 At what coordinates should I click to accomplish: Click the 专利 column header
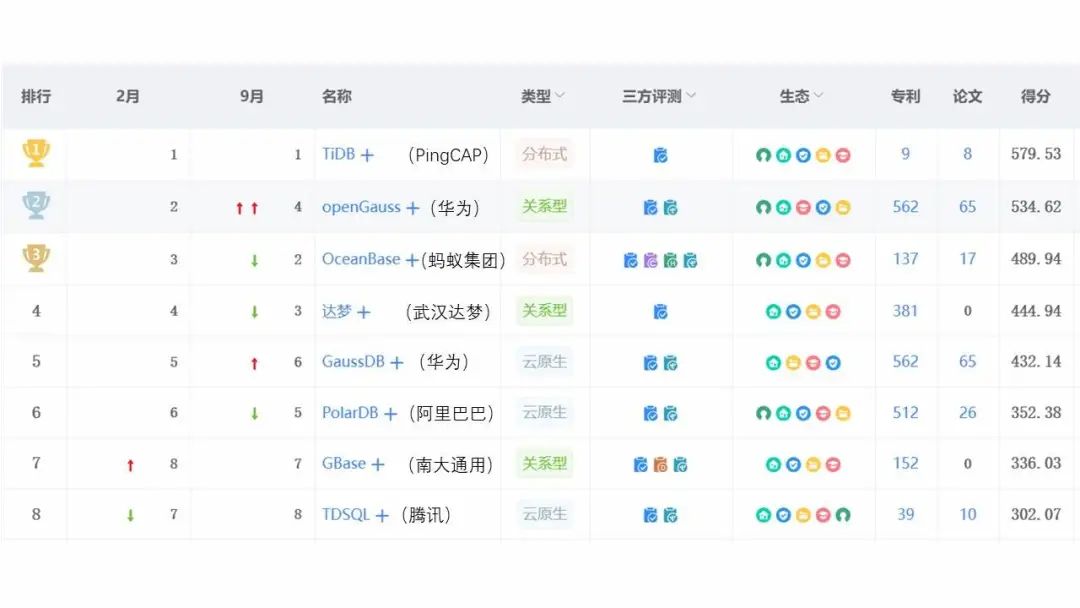905,96
